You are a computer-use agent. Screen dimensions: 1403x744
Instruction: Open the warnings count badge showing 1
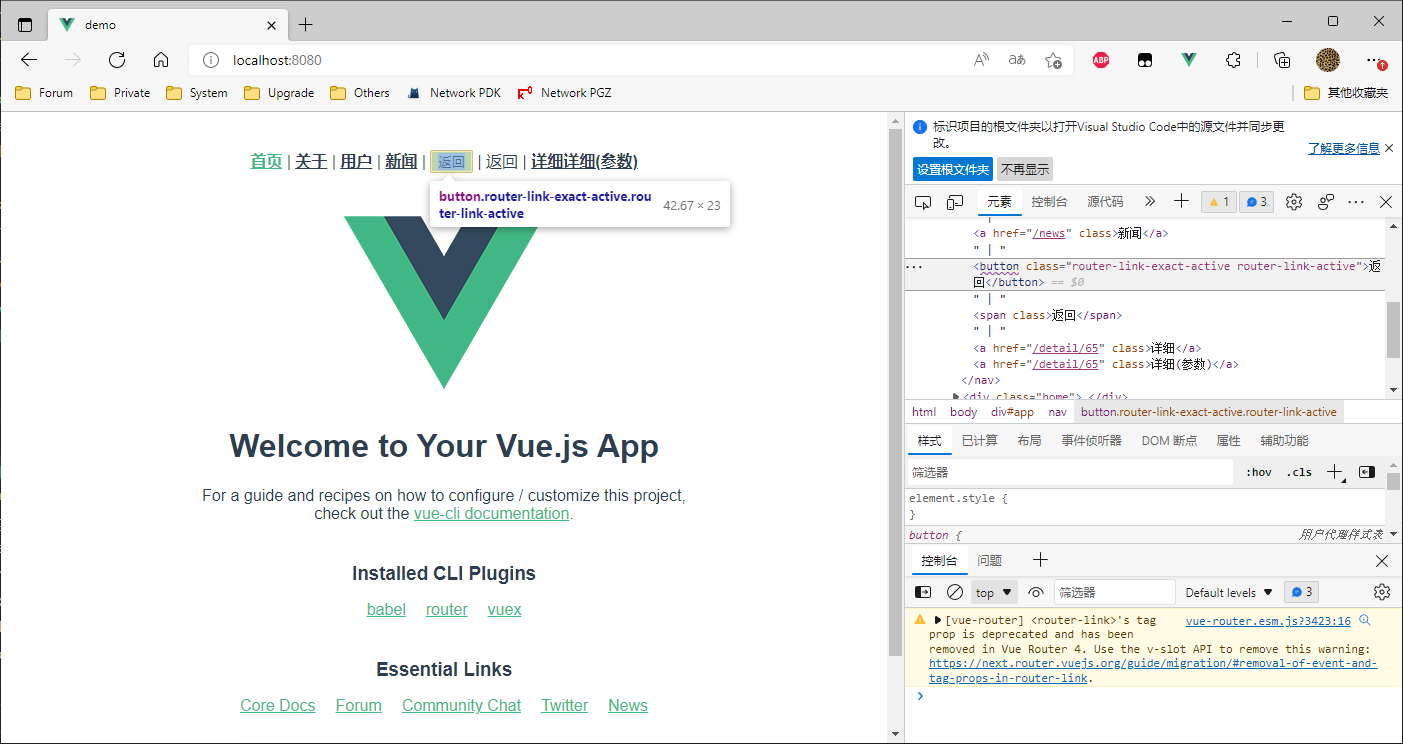click(x=1219, y=202)
